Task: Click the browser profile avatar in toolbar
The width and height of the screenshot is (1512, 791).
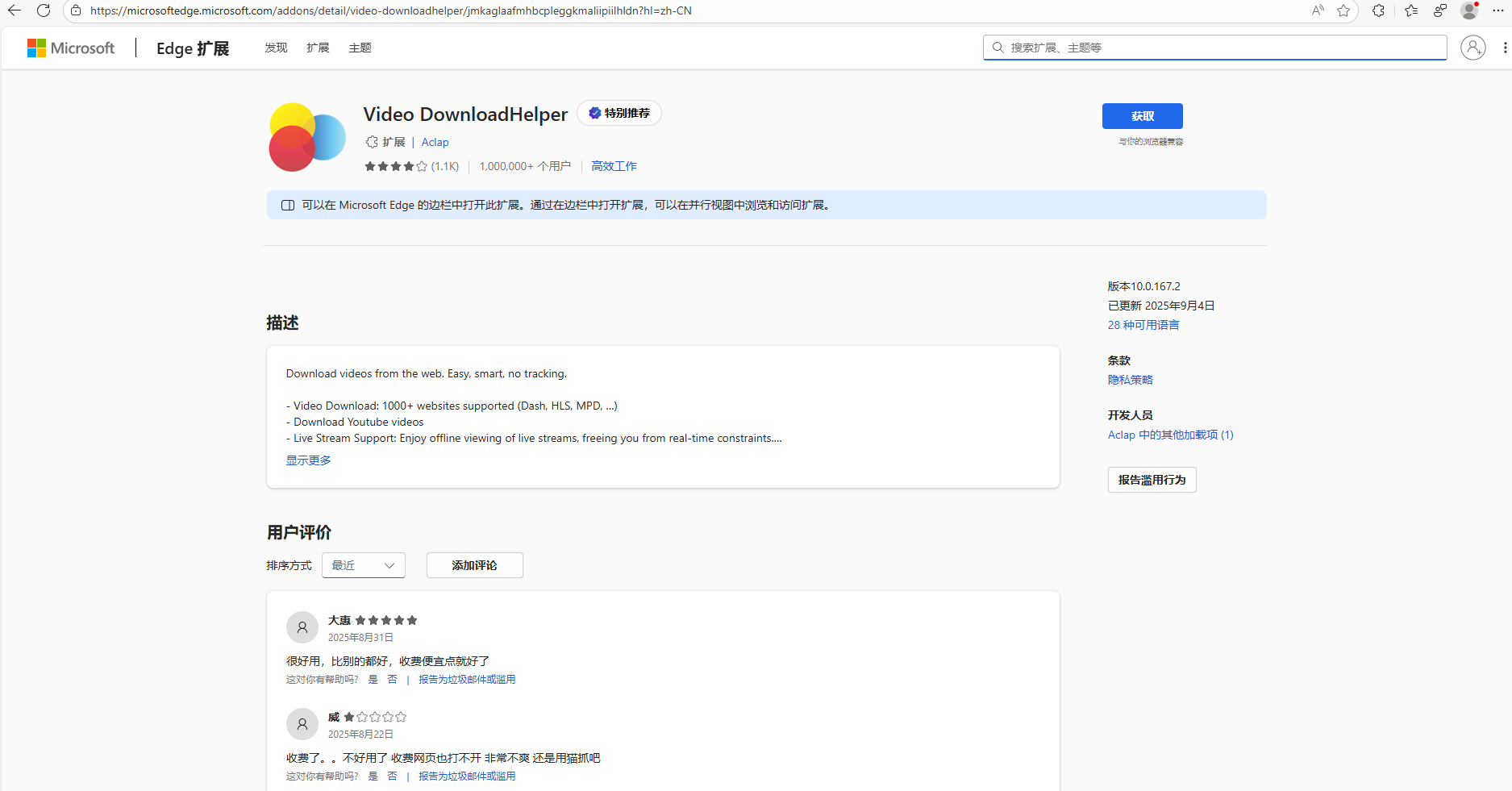Action: click(x=1469, y=10)
